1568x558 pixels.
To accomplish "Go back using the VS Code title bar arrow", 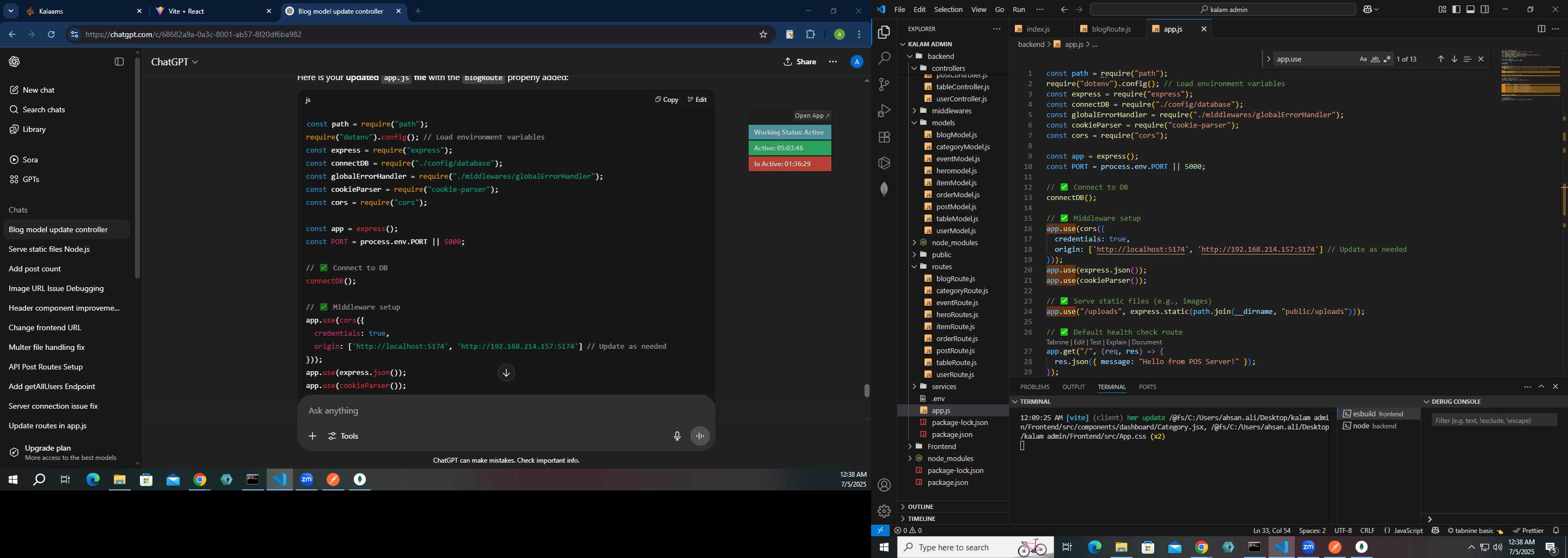I will (1063, 10).
